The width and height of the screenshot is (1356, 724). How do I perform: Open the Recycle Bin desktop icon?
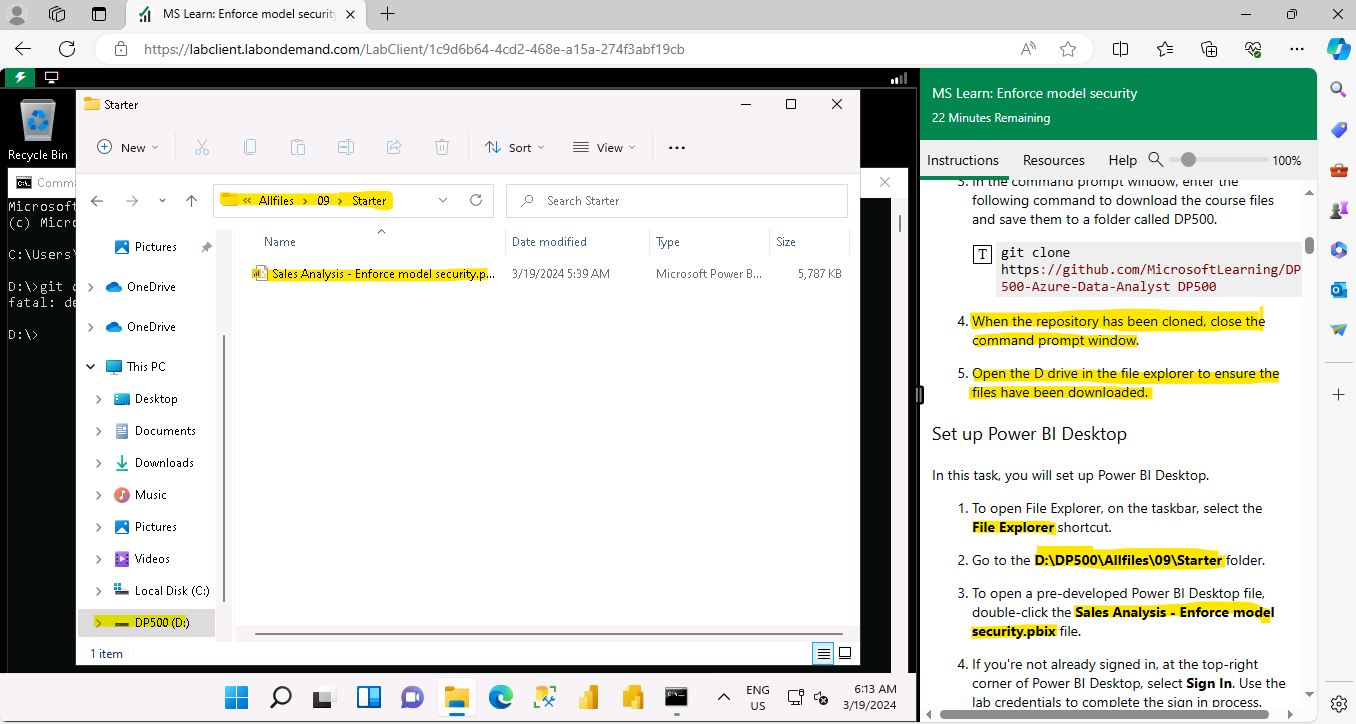point(38,130)
